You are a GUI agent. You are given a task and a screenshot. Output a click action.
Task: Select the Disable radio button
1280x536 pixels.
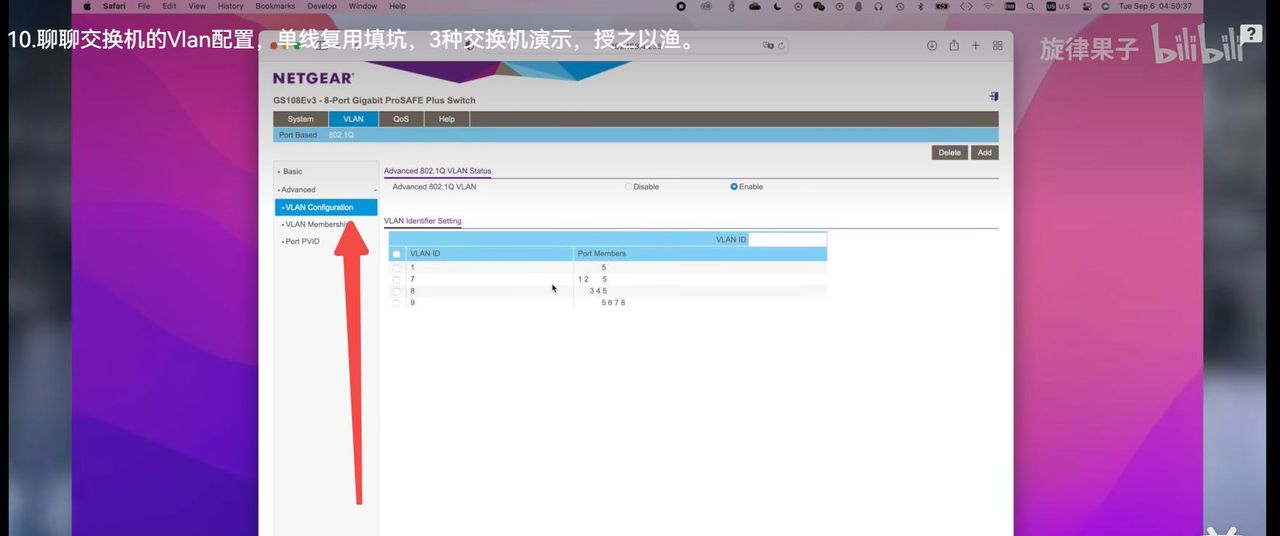[629, 187]
